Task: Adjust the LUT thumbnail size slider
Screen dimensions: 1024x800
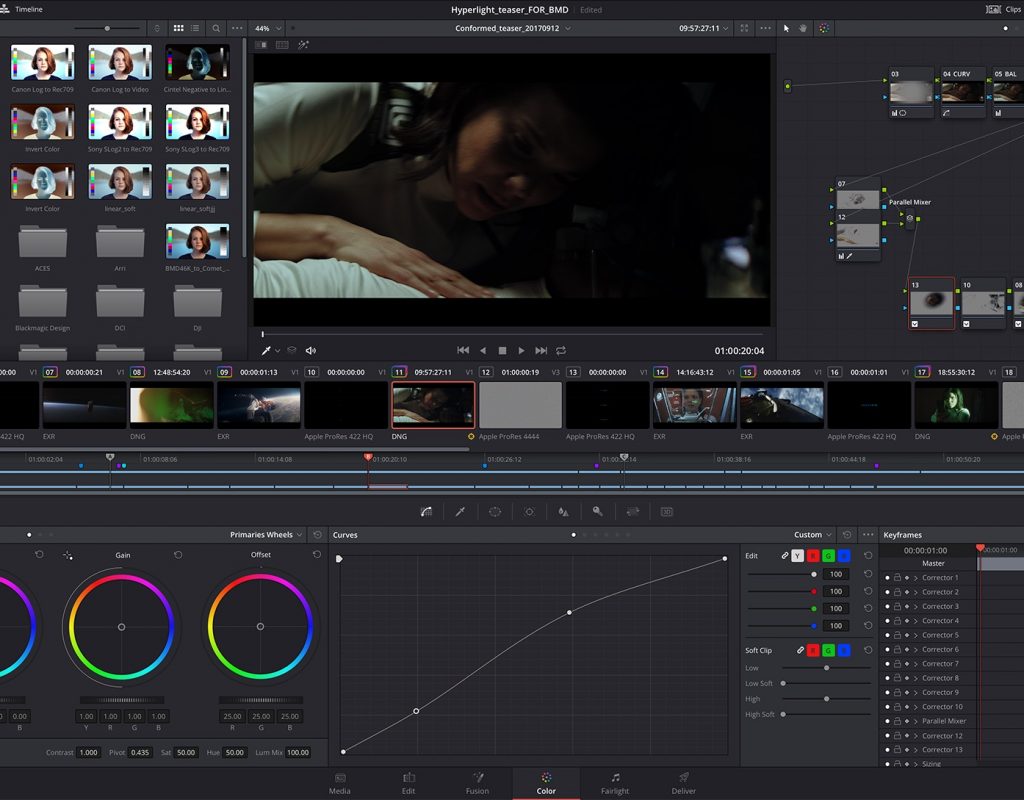Action: pos(107,29)
